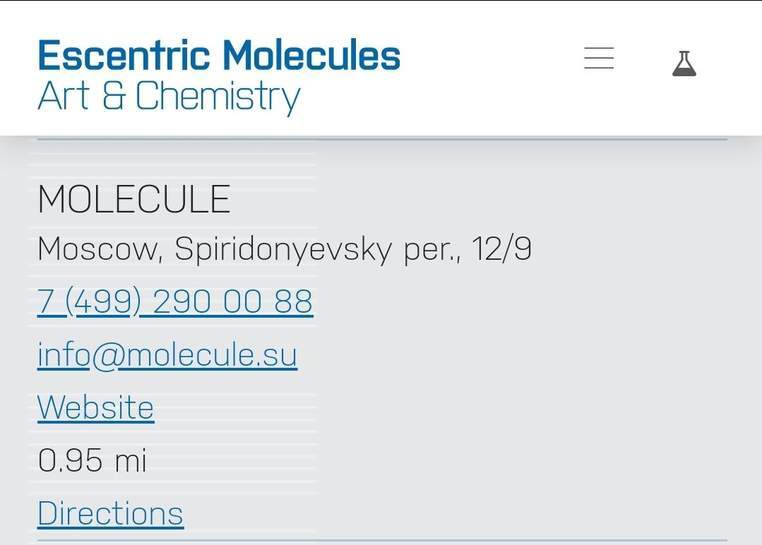
Task: Click the Art & Chemistry tagline
Action: [x=168, y=97]
